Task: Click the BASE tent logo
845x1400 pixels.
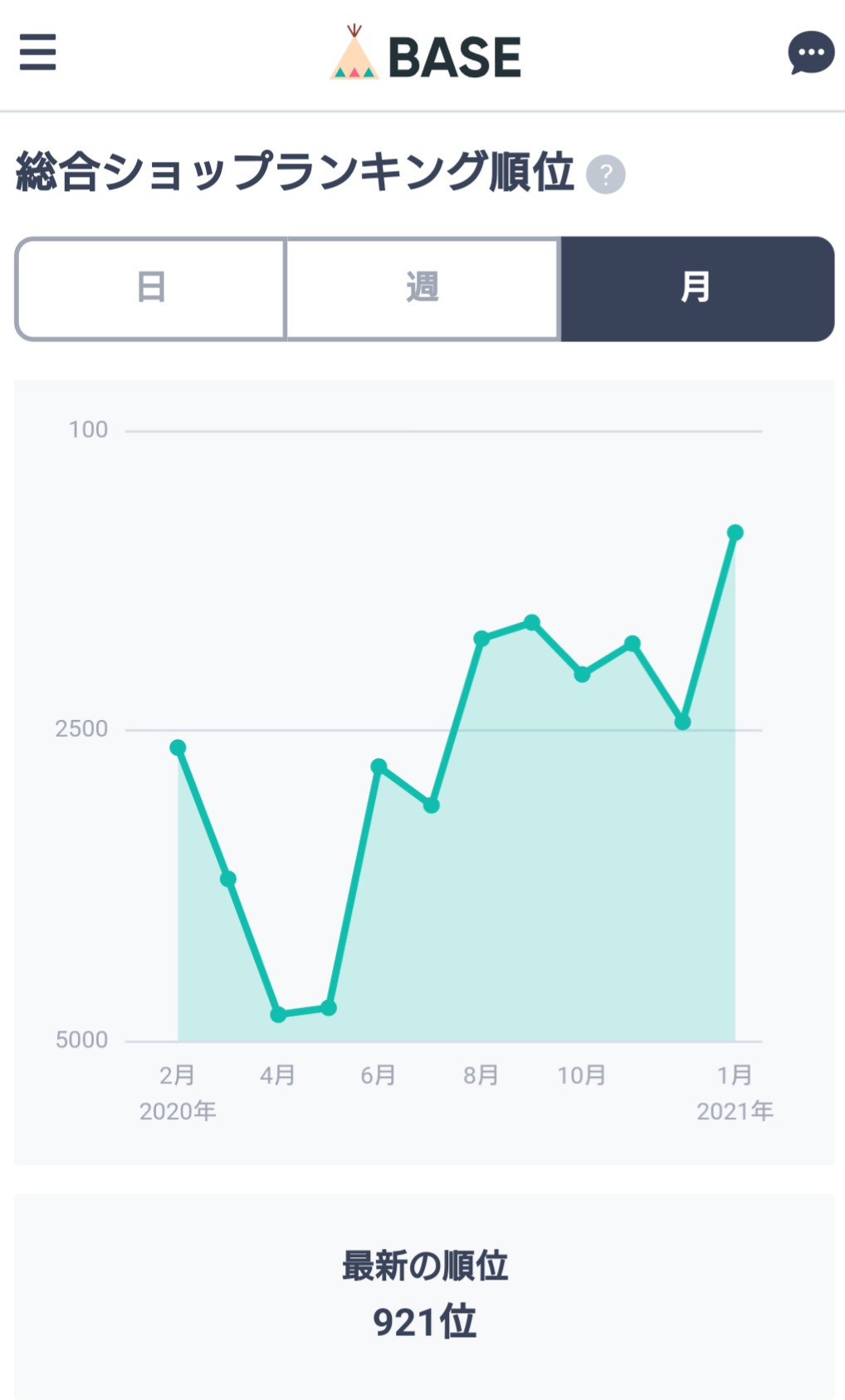Action: 425,53
